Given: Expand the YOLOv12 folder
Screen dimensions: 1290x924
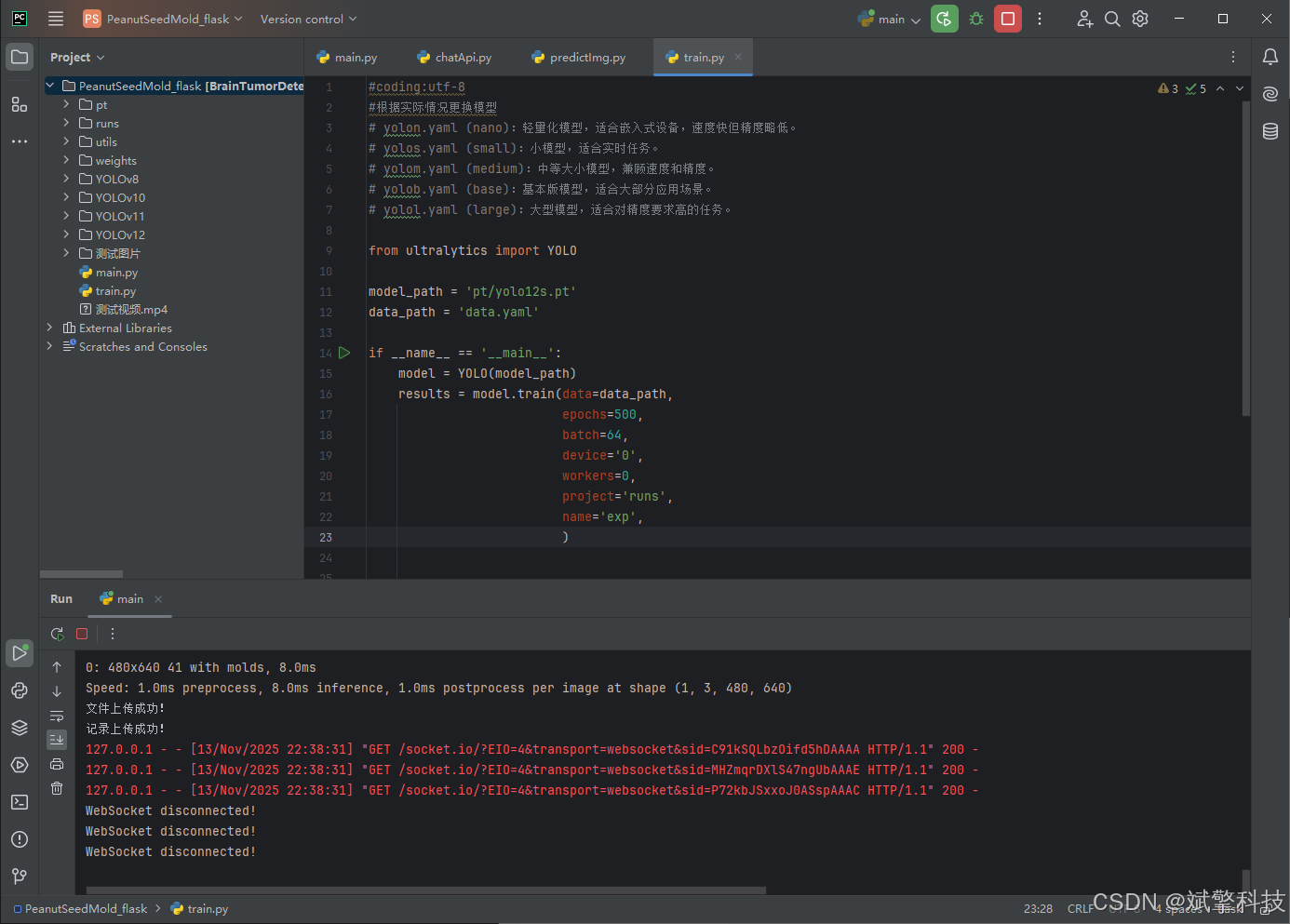Looking at the screenshot, I should coord(66,234).
